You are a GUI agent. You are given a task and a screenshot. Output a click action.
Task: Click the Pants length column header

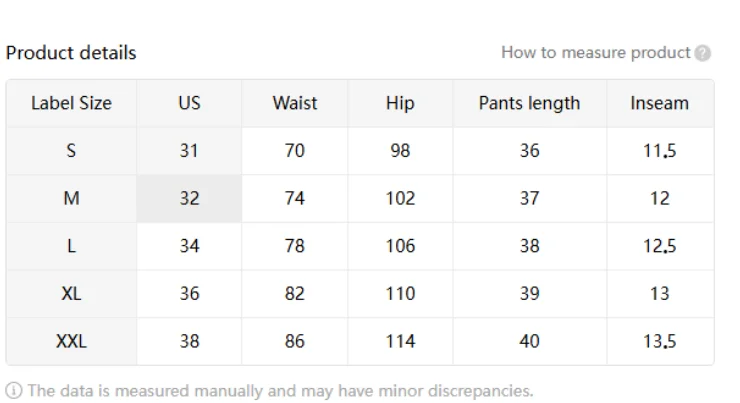coord(529,103)
